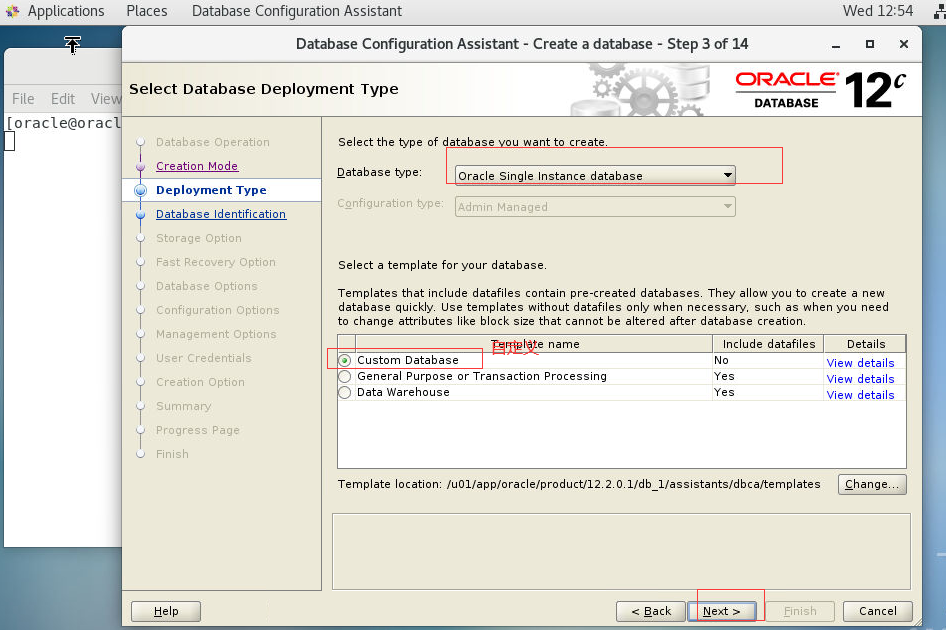The width and height of the screenshot is (946, 630).
Task: Select Deployment Type step in sidebar
Action: pyautogui.click(x=211, y=190)
